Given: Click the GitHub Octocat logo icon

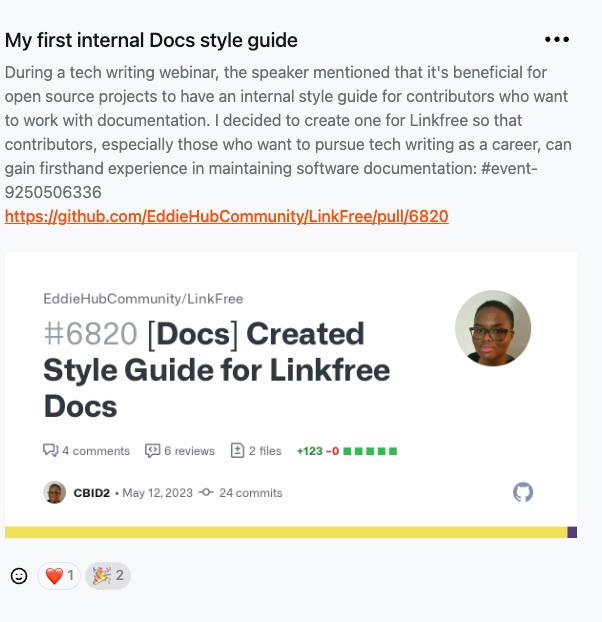Looking at the screenshot, I should pyautogui.click(x=523, y=492).
